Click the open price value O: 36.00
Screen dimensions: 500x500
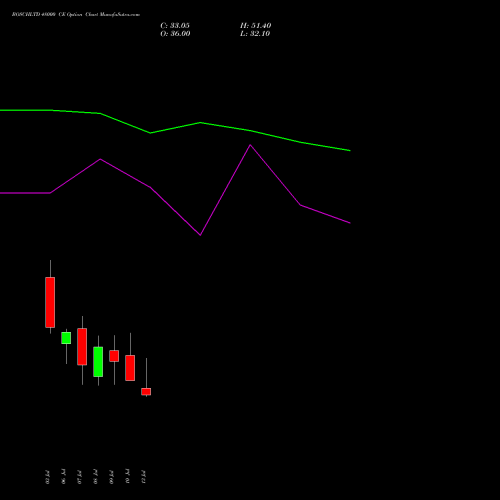coord(175,34)
